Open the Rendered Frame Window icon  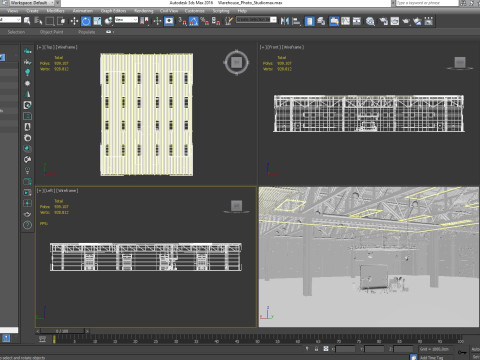[x=395, y=21]
